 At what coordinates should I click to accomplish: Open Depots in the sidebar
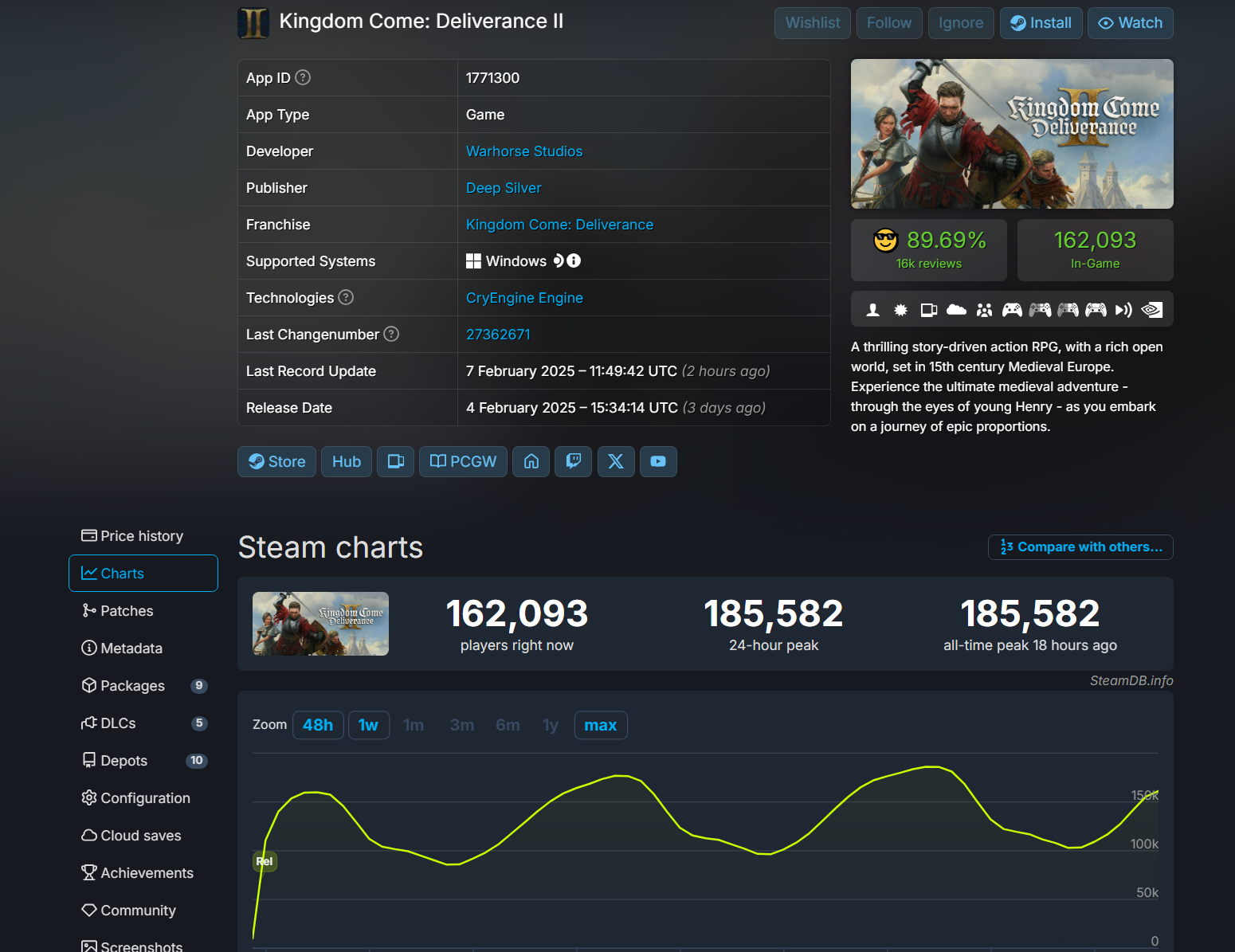click(x=143, y=761)
